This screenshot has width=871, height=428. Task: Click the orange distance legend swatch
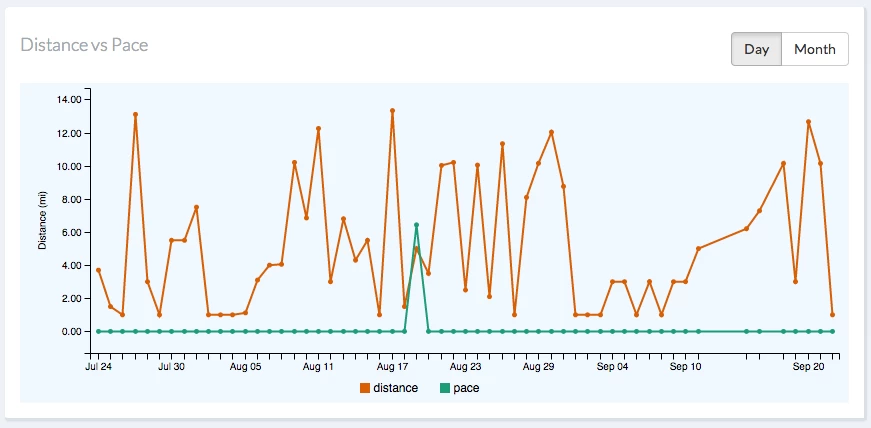click(365, 388)
